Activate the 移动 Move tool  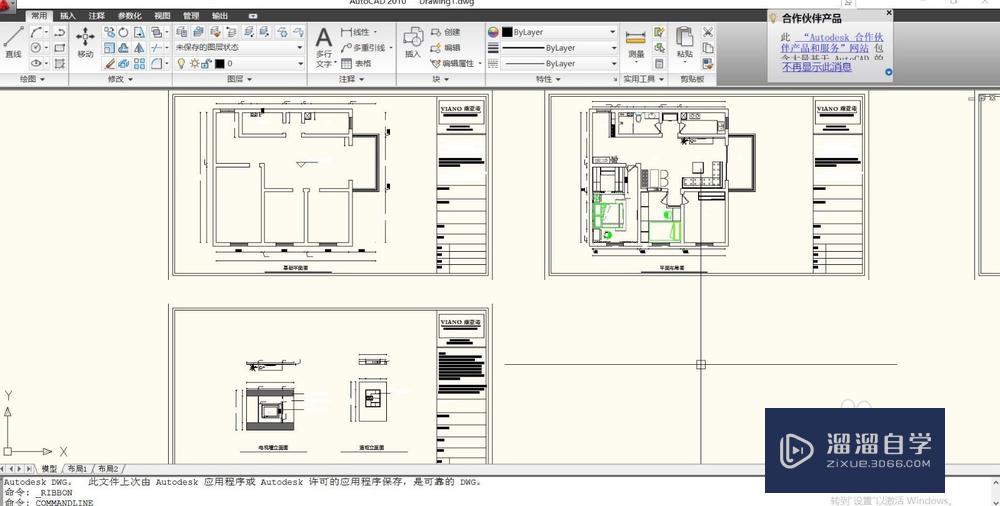click(85, 43)
